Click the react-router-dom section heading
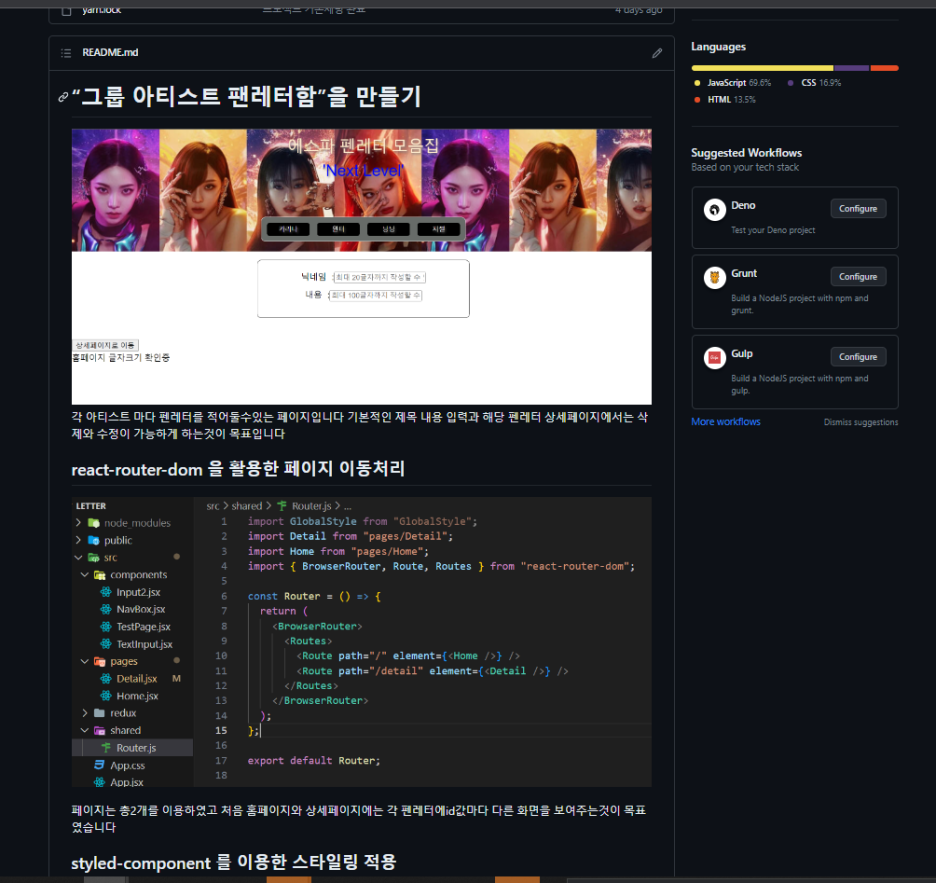This screenshot has width=936, height=883. coord(238,469)
